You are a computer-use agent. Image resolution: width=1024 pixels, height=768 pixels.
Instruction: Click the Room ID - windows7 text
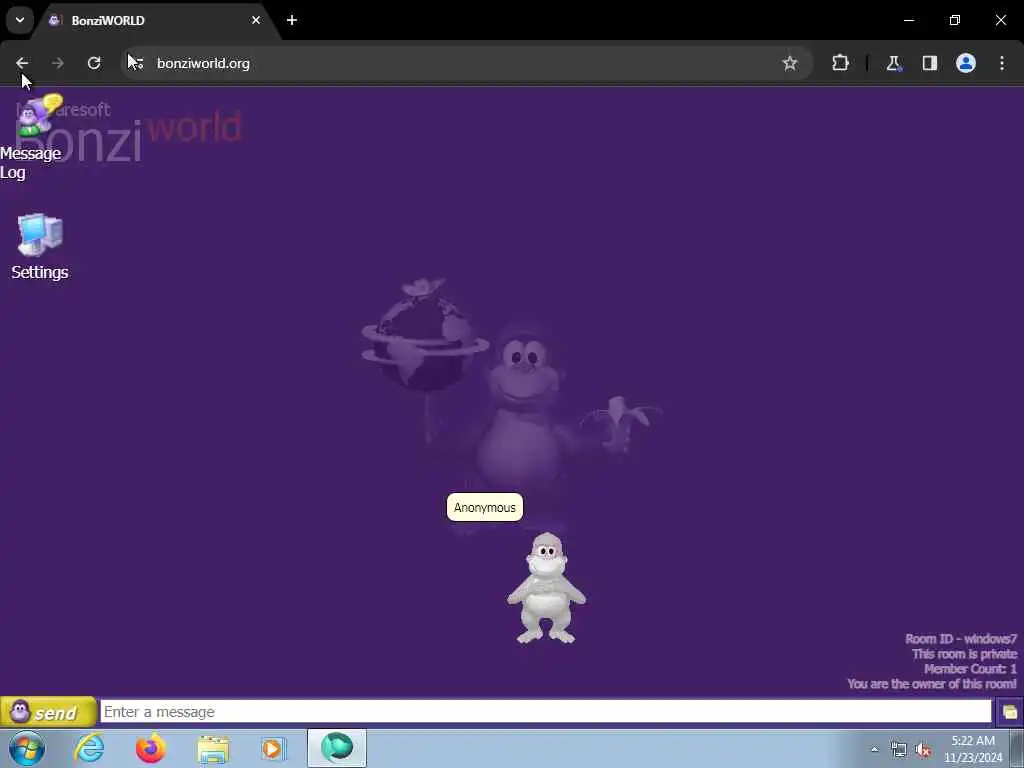[x=961, y=639]
